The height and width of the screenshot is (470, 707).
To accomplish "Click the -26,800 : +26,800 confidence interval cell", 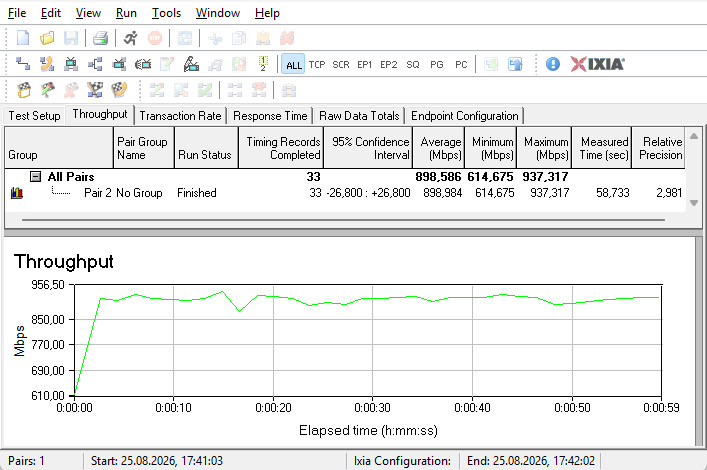I will pyautogui.click(x=368, y=193).
